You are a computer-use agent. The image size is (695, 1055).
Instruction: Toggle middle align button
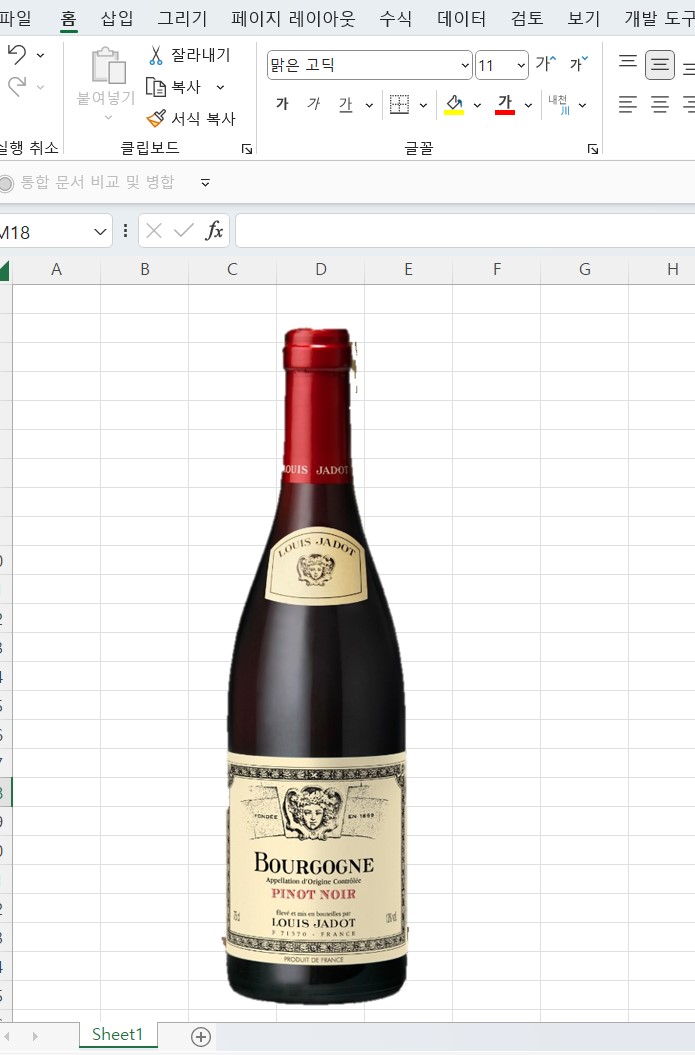[659, 65]
